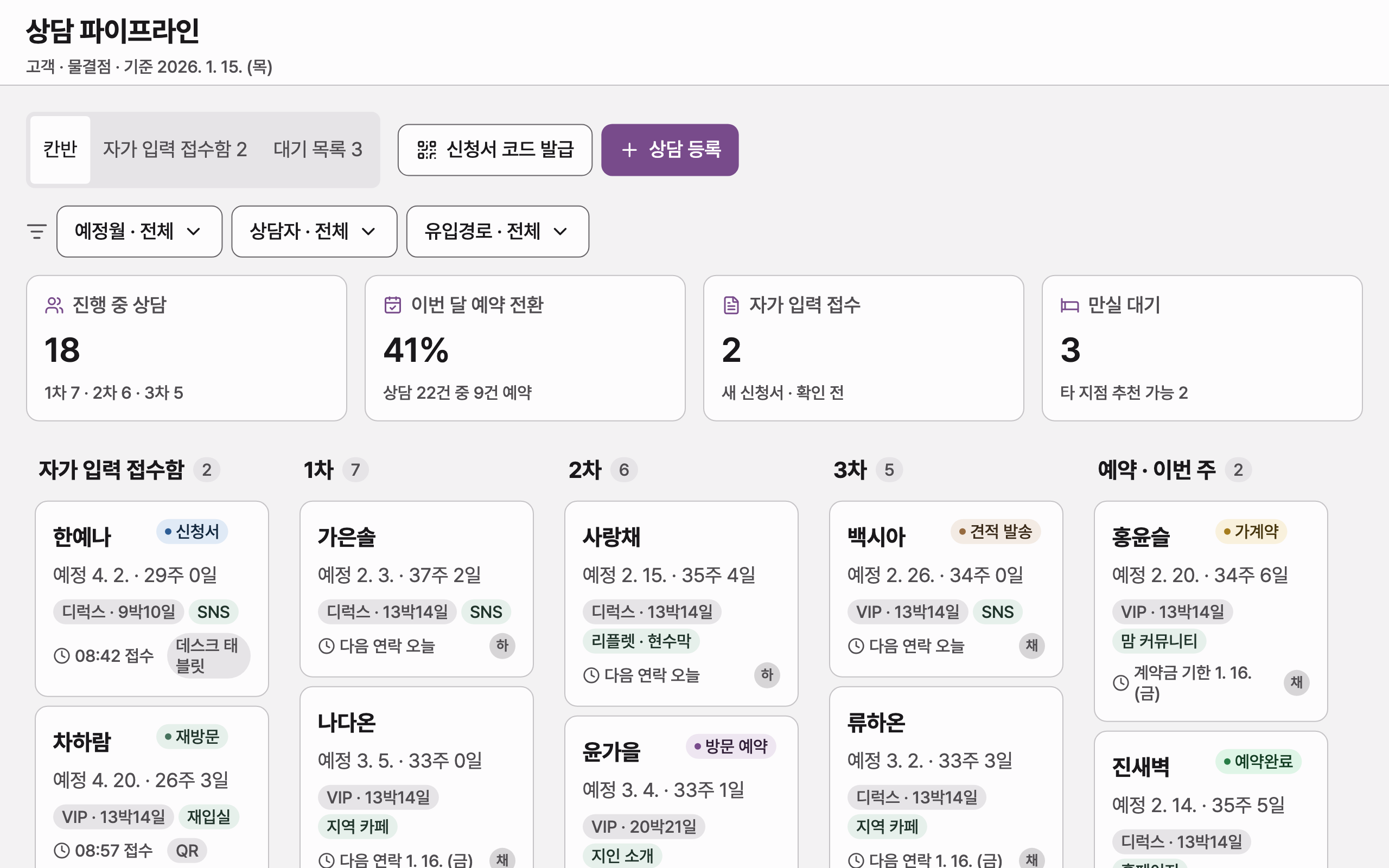Click the clock icon on 가은솔 card
The image size is (1389, 868).
(x=326, y=646)
